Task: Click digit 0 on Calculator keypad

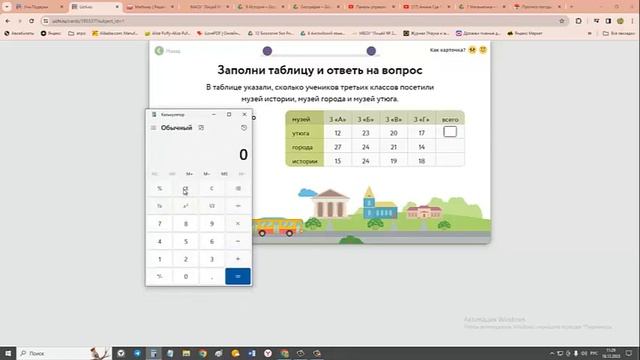Action: pos(186,276)
